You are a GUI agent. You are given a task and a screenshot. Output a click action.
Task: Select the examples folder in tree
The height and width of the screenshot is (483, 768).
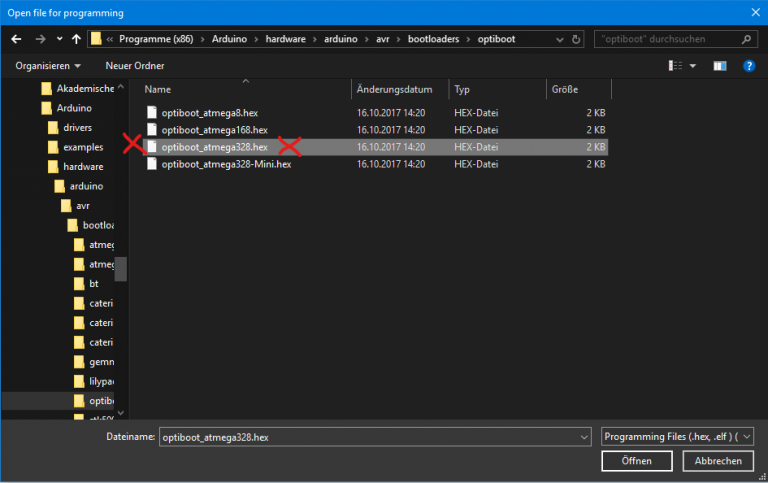[x=83, y=147]
